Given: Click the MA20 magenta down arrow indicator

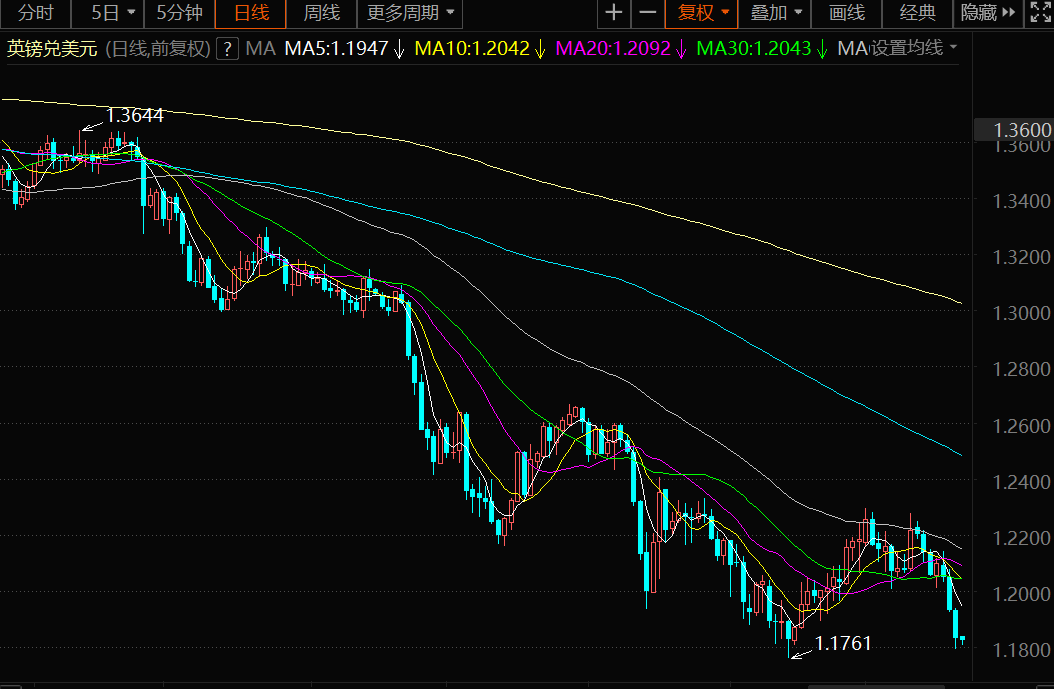Looking at the screenshot, I should click(x=681, y=48).
